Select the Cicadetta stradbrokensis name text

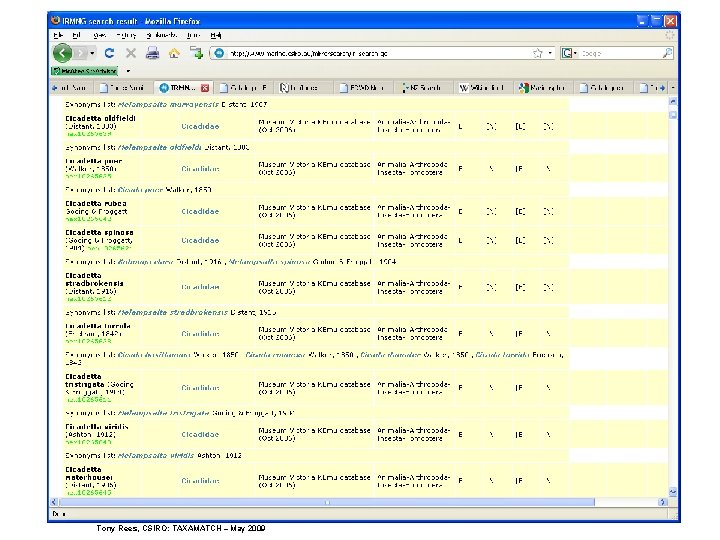click(94, 280)
